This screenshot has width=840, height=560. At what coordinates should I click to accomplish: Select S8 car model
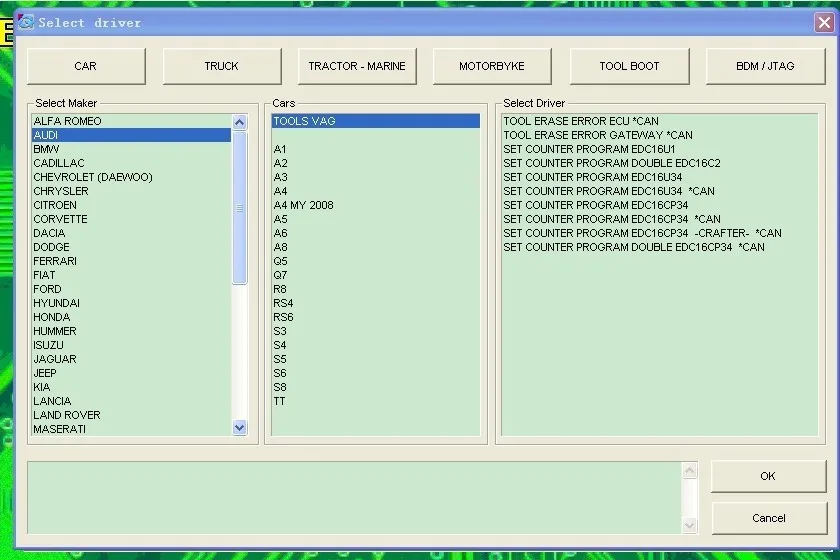(x=376, y=387)
